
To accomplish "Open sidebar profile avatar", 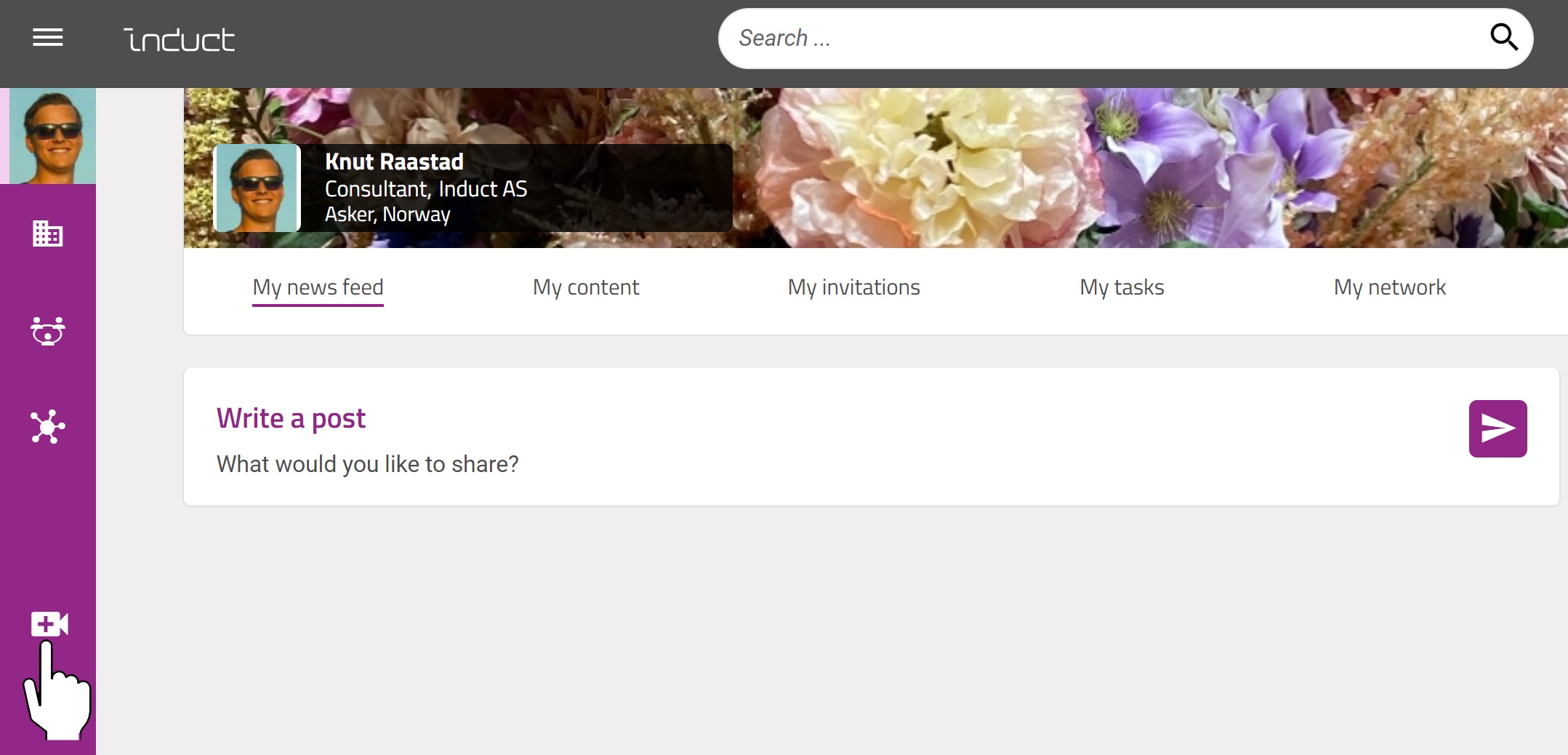I will (52, 136).
